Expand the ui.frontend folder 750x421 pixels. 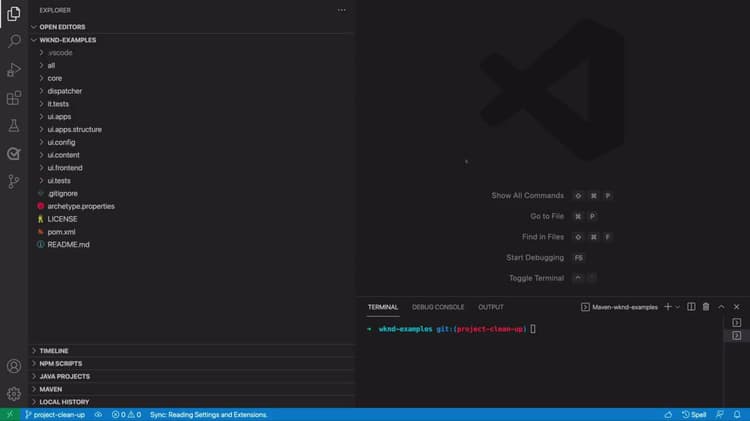(191, 168)
